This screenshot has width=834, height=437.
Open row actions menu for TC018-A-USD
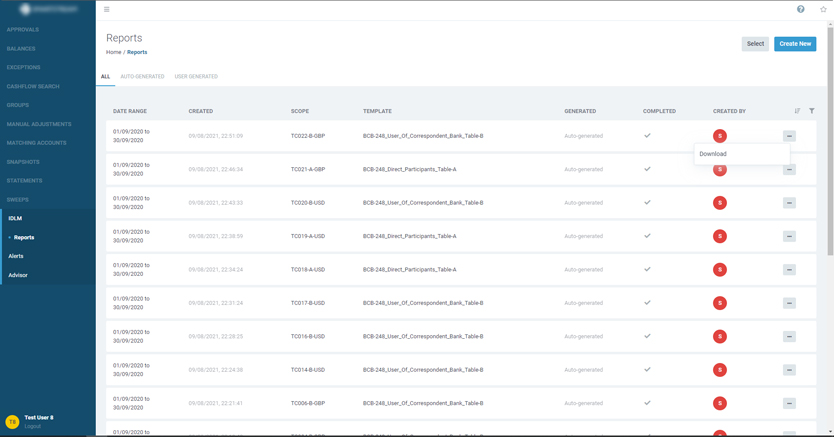click(x=789, y=270)
